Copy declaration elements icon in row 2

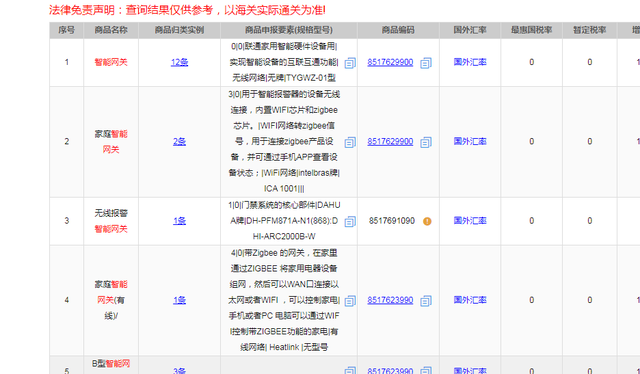(350, 142)
